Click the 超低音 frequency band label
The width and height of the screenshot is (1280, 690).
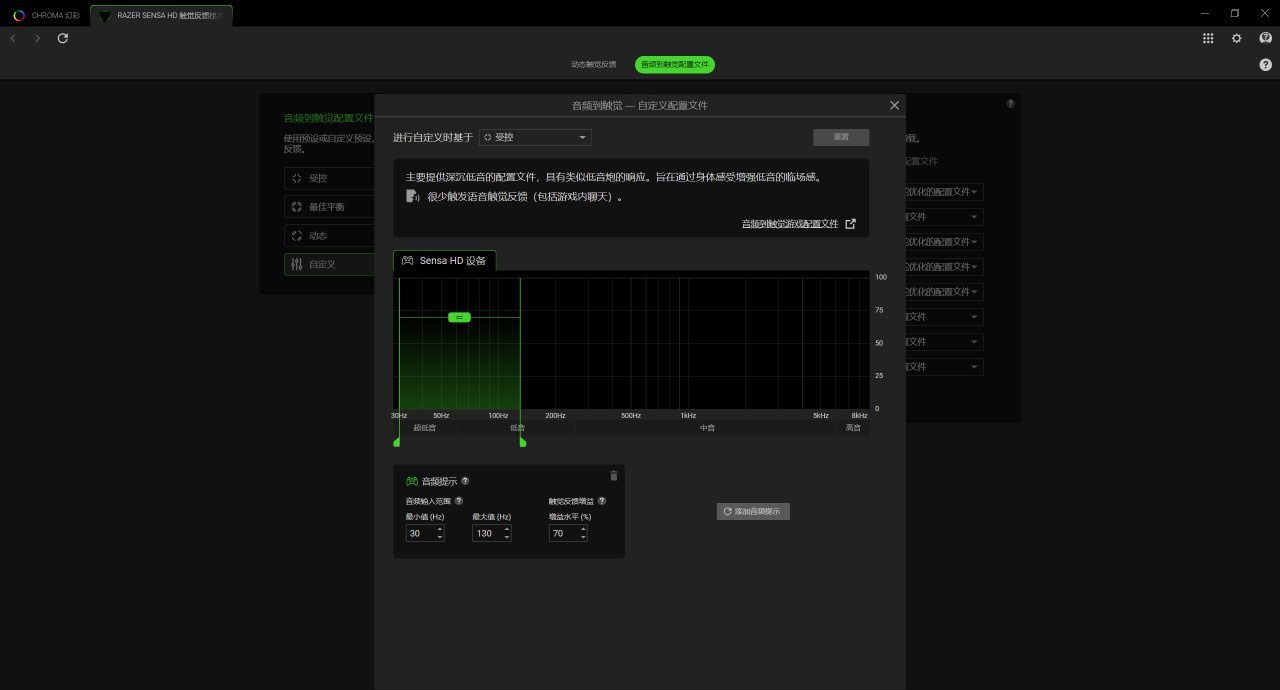coord(425,427)
